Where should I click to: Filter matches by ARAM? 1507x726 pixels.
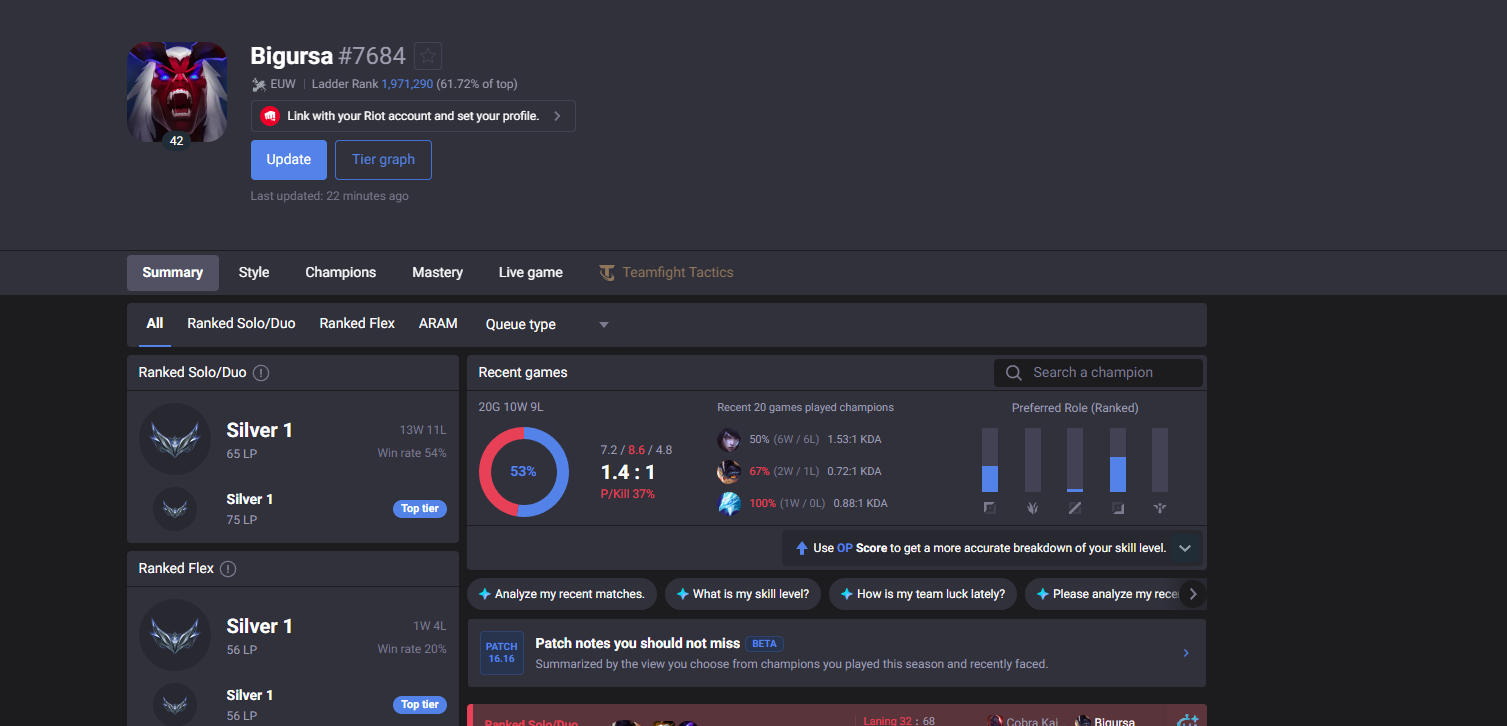pyautogui.click(x=438, y=324)
